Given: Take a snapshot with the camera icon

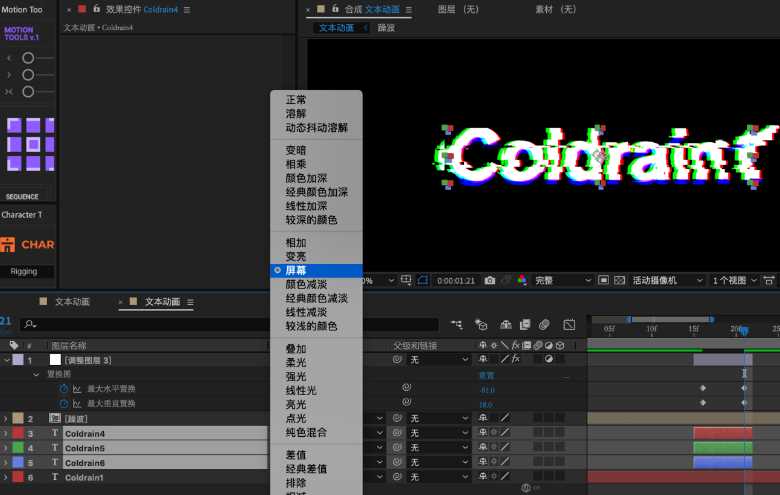Looking at the screenshot, I should click(490, 281).
